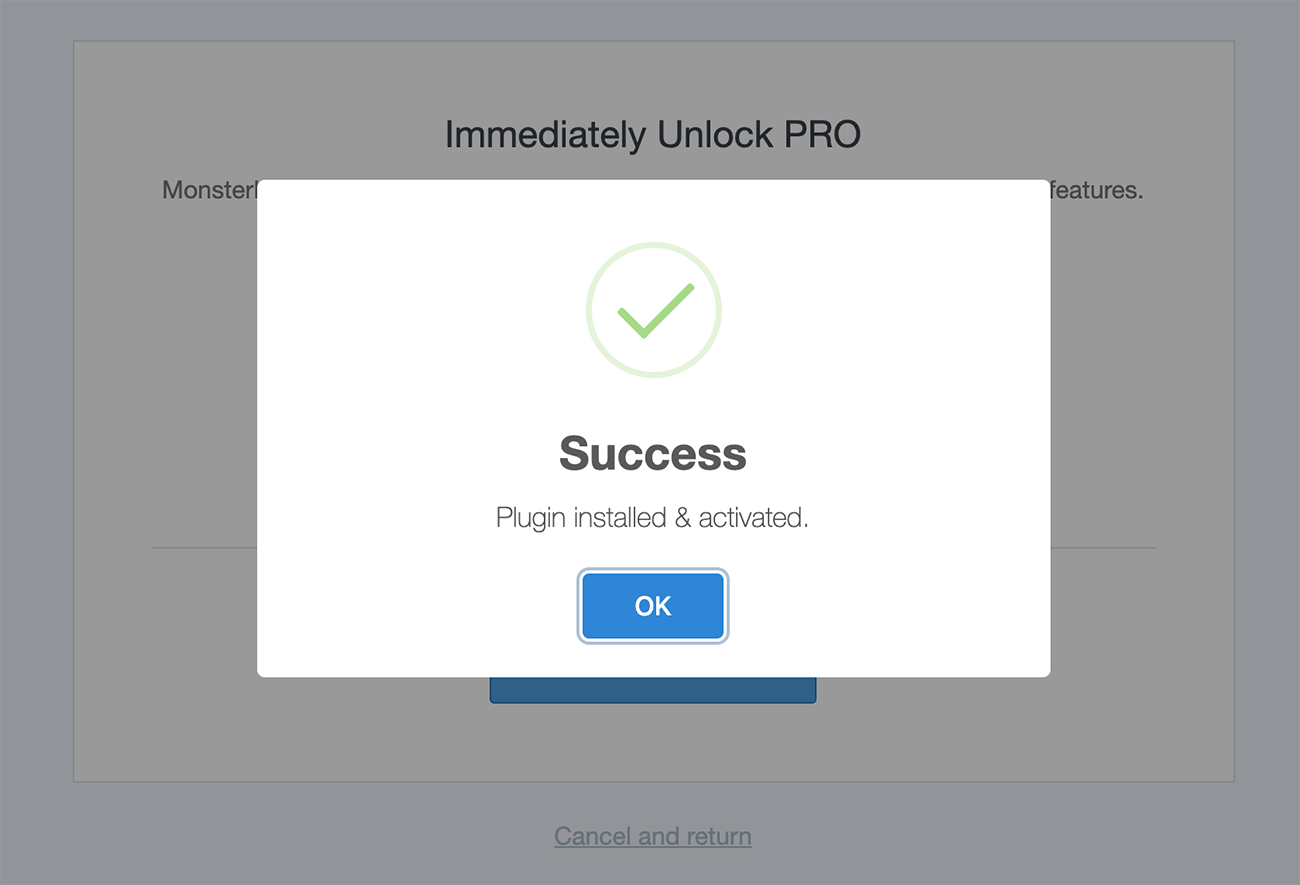Click the blue OK button
Screen dimensions: 1300x885
pyautogui.click(x=653, y=606)
